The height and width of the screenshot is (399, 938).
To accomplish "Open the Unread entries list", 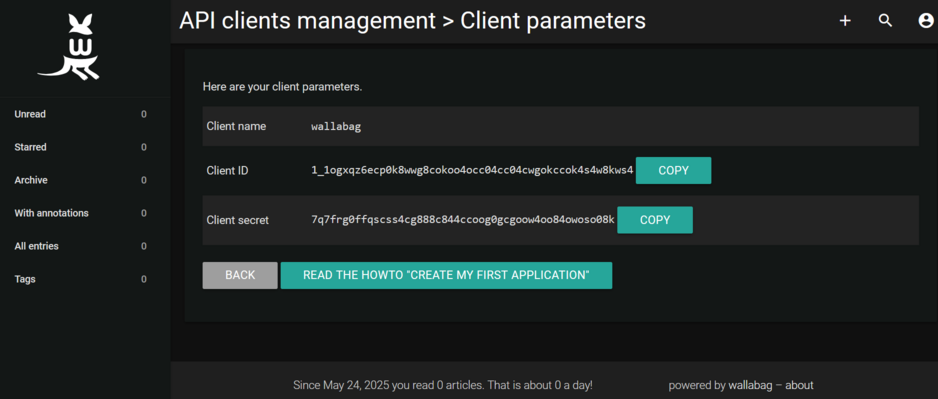I will 85,114.
